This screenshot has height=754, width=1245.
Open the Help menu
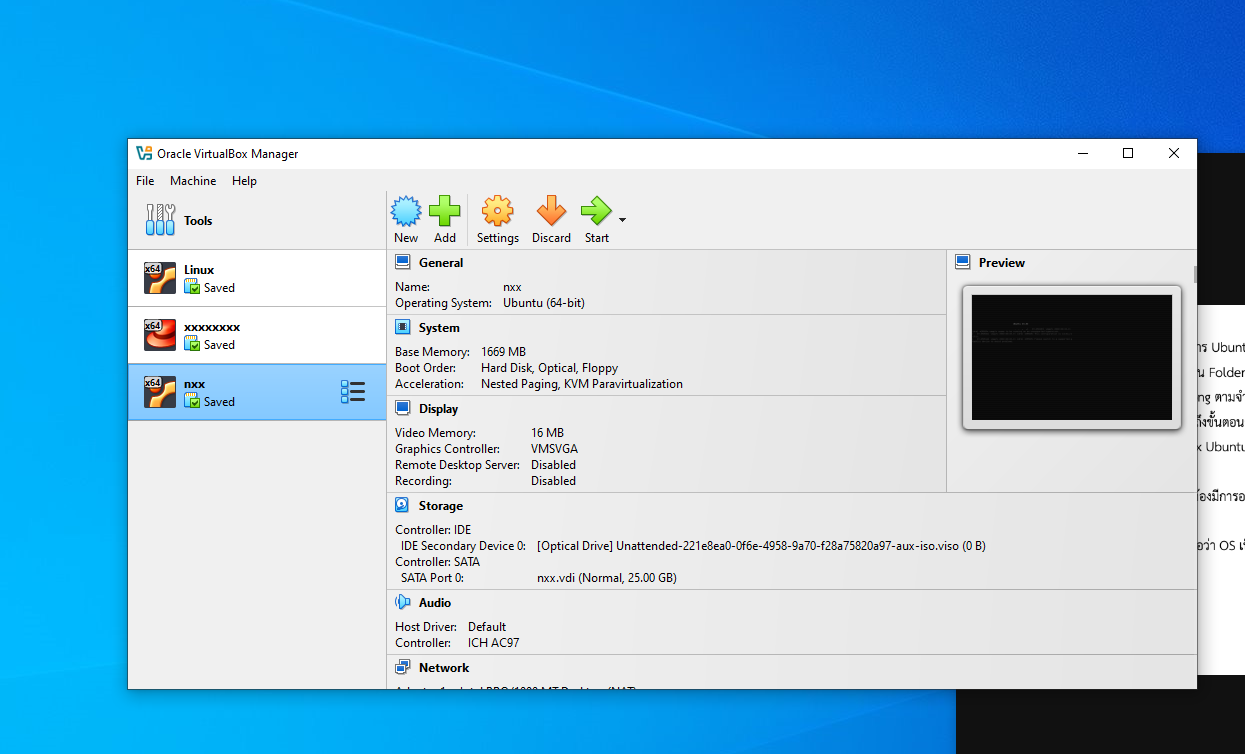244,181
